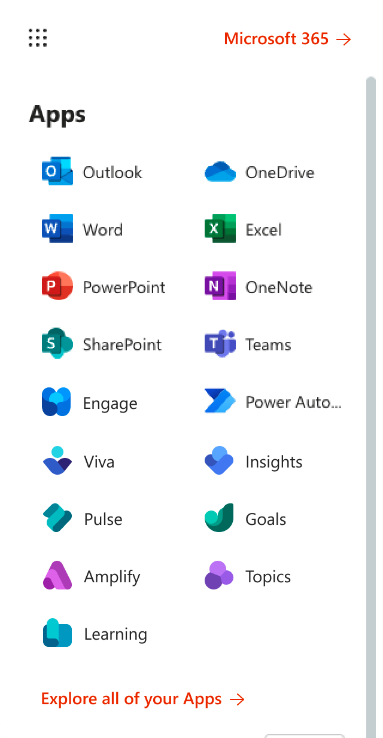Screen dimensions: 383x738
Task: Close the app launcher waffle grid
Action: coord(38,38)
